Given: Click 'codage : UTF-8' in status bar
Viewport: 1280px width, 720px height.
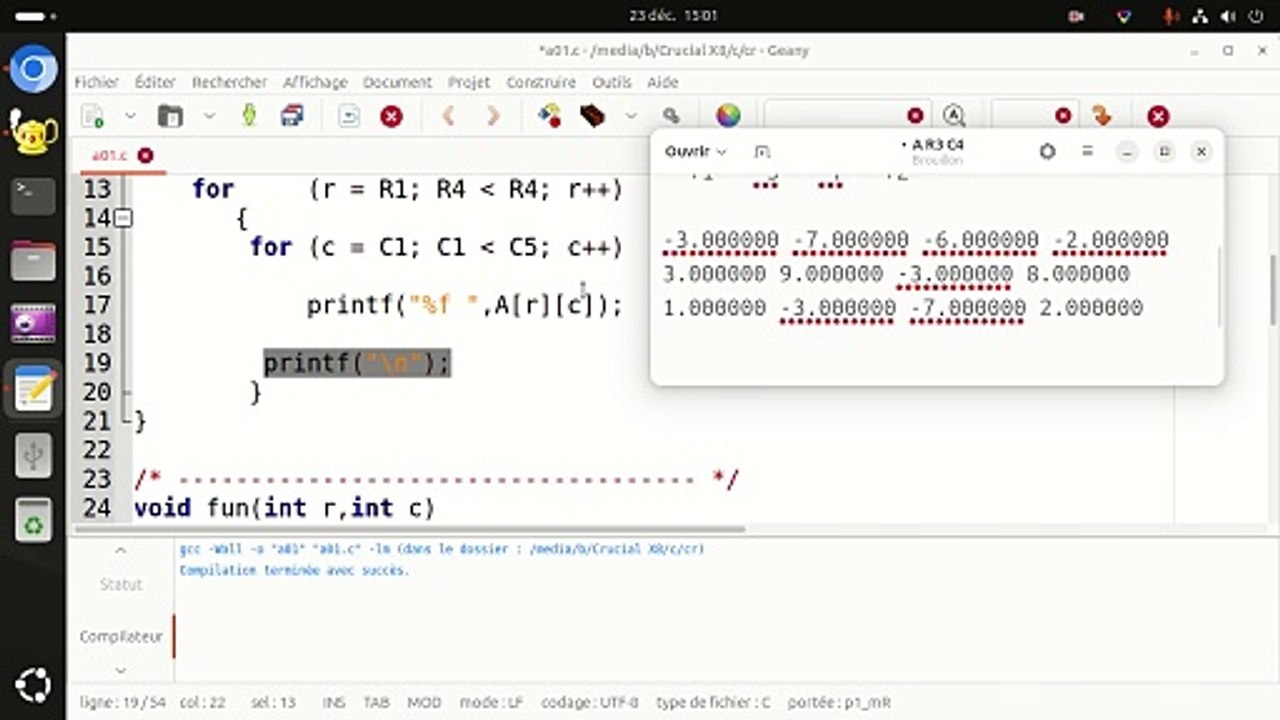Looking at the screenshot, I should pyautogui.click(x=589, y=702).
